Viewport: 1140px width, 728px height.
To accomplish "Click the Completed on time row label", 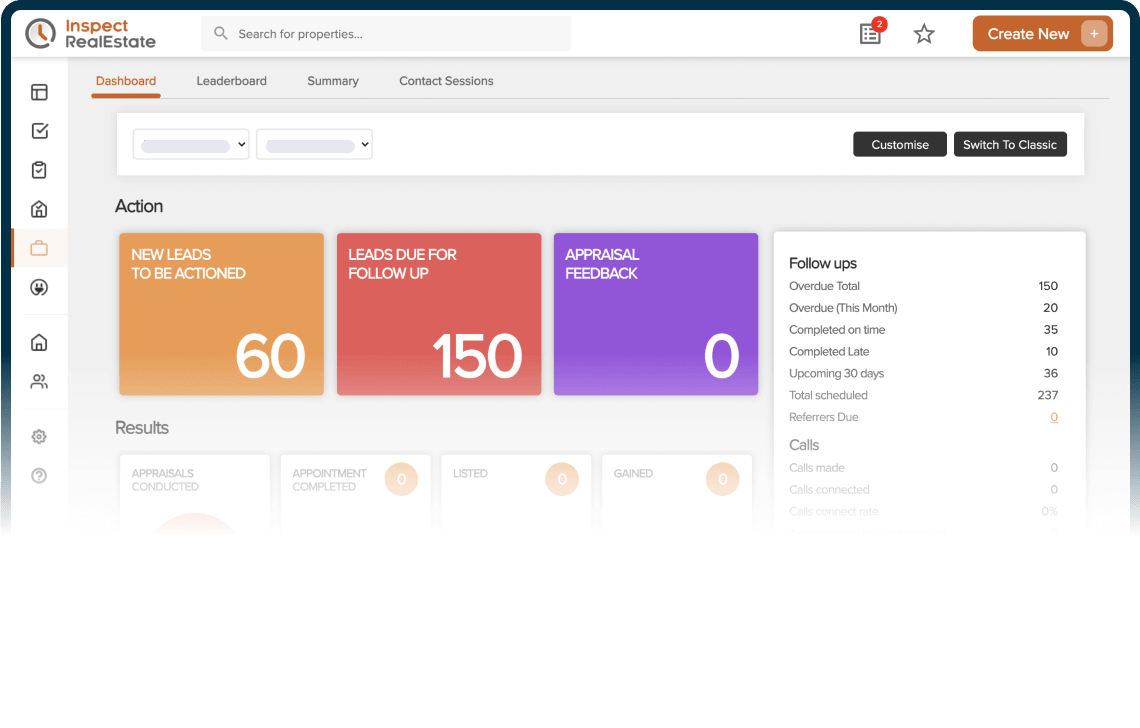I will point(838,329).
